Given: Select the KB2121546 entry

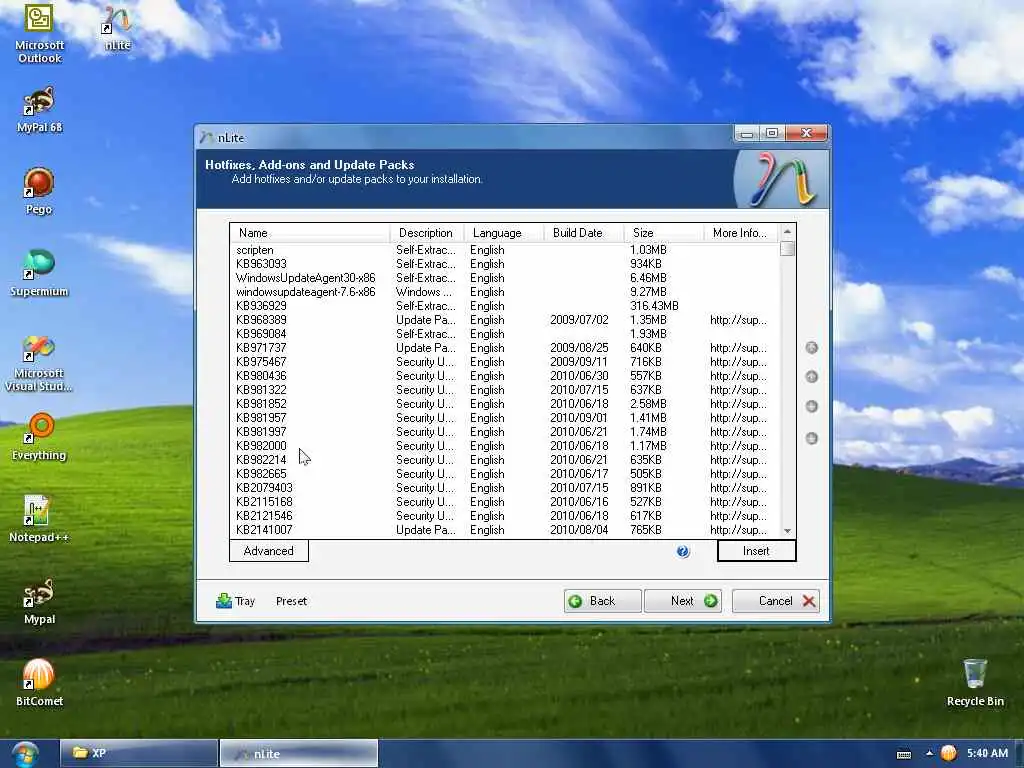Looking at the screenshot, I should 505,516.
